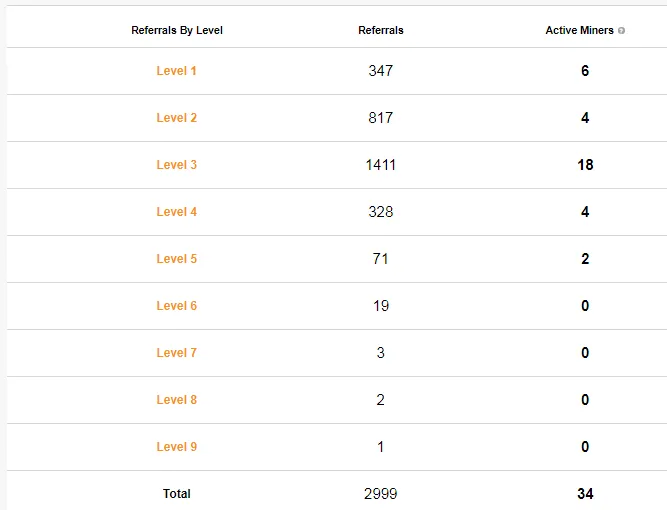Click Level 1 active miners value 6
667x510 pixels.
(585, 71)
